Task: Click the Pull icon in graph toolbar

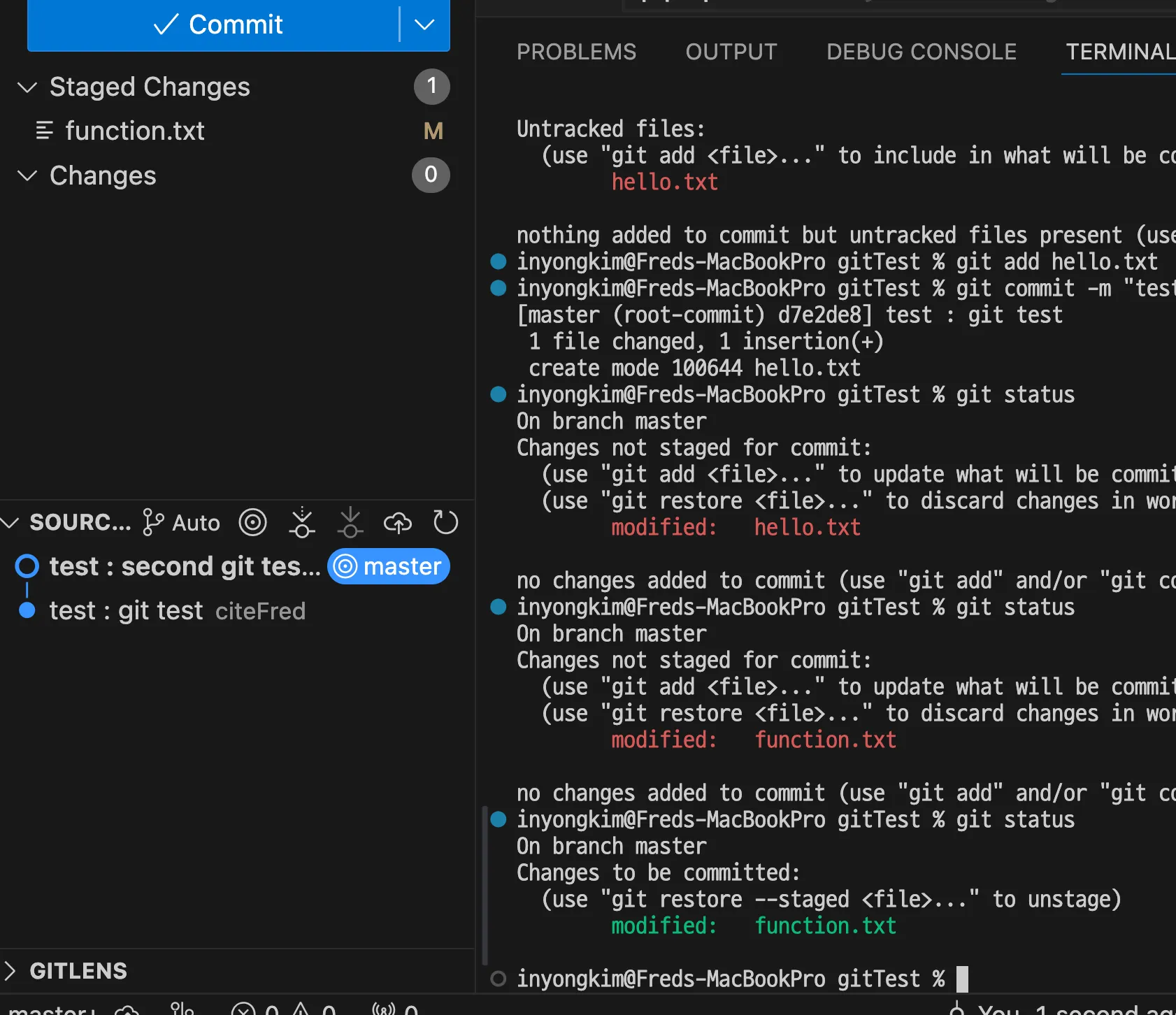Action: (350, 522)
